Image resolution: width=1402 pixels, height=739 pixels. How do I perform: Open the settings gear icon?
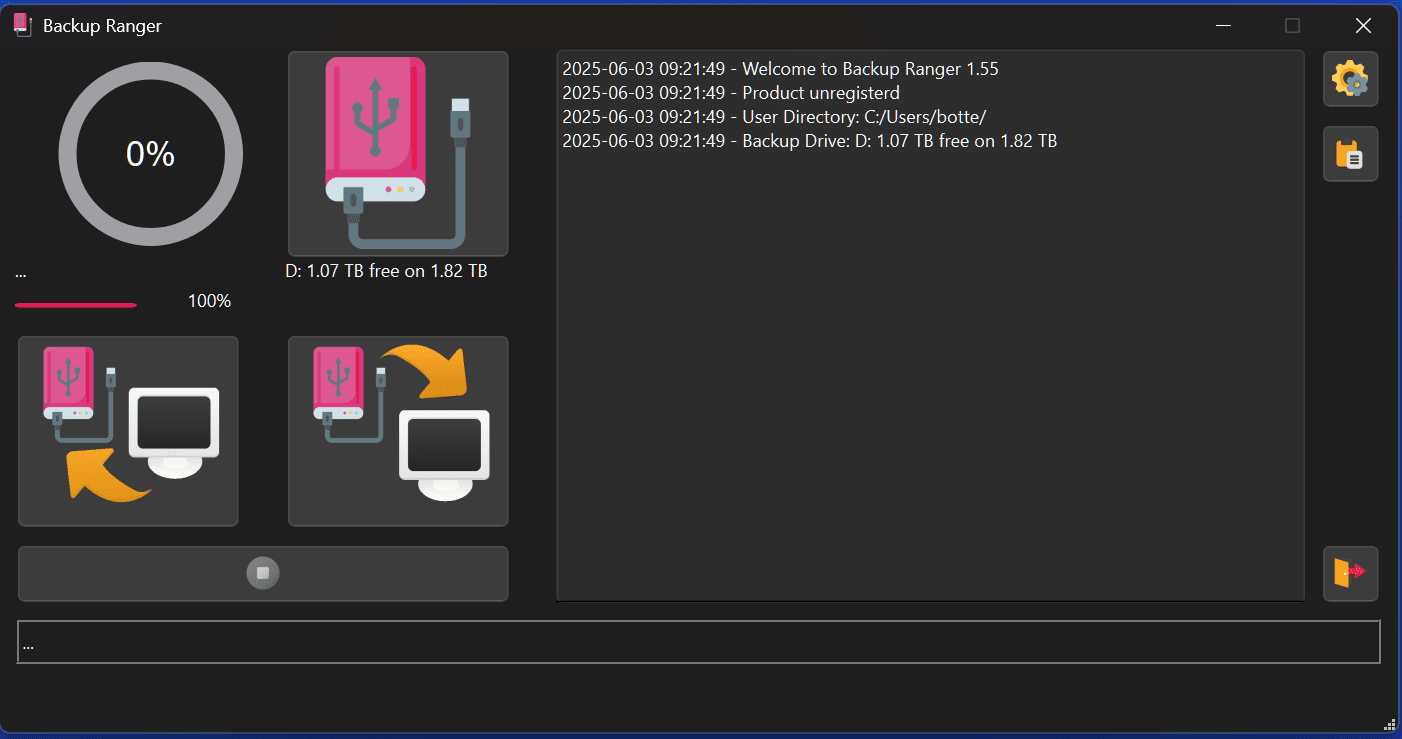point(1350,79)
